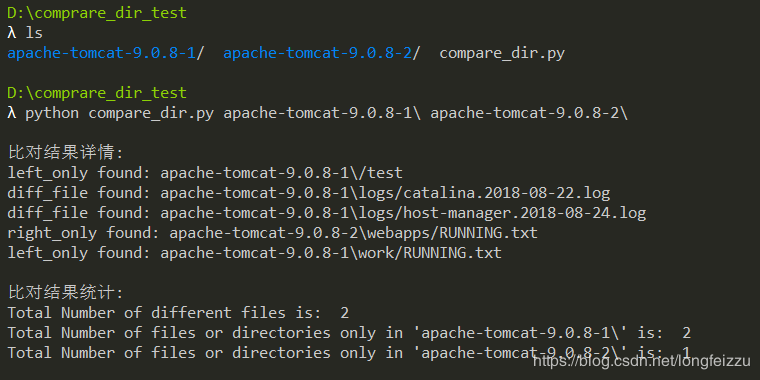Click the first D:\comprare_dir_test prompt path
Image resolution: width=760 pixels, height=380 pixels.
(97, 13)
